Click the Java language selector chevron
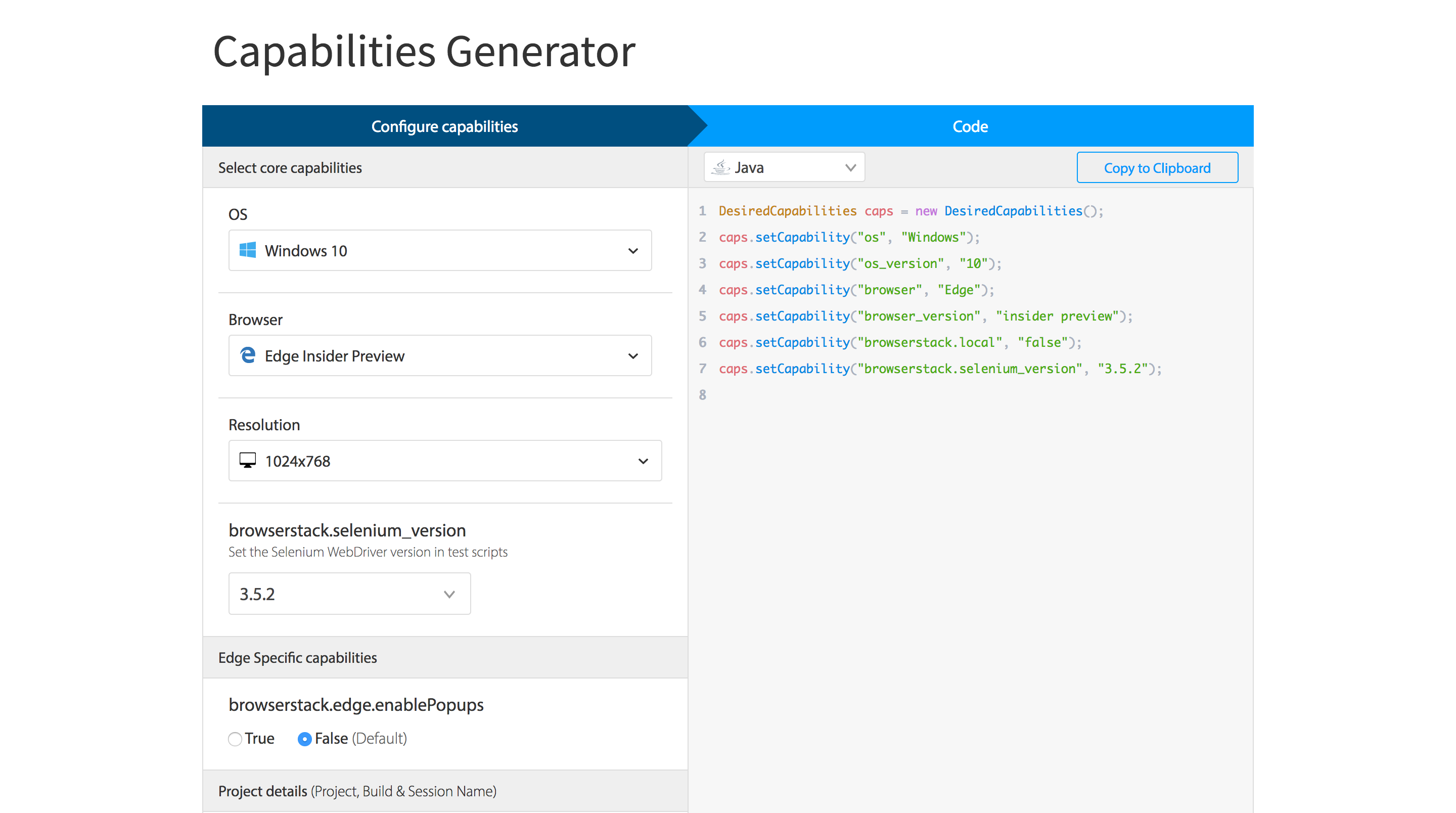Image resolution: width=1456 pixels, height=813 pixels. coord(850,167)
